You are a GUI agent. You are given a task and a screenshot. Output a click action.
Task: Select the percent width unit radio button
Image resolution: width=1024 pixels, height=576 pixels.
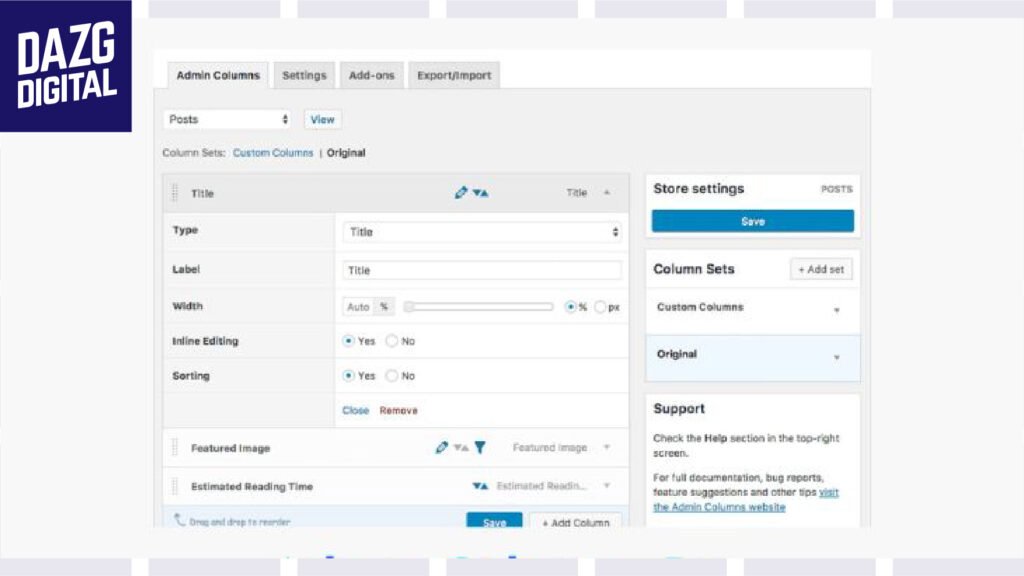click(x=571, y=306)
